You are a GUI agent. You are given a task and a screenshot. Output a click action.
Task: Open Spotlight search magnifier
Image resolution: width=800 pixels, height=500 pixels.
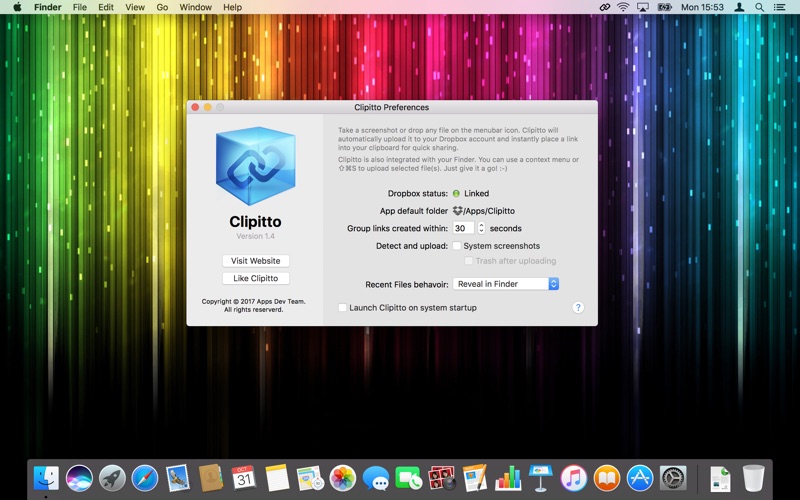coord(760,7)
